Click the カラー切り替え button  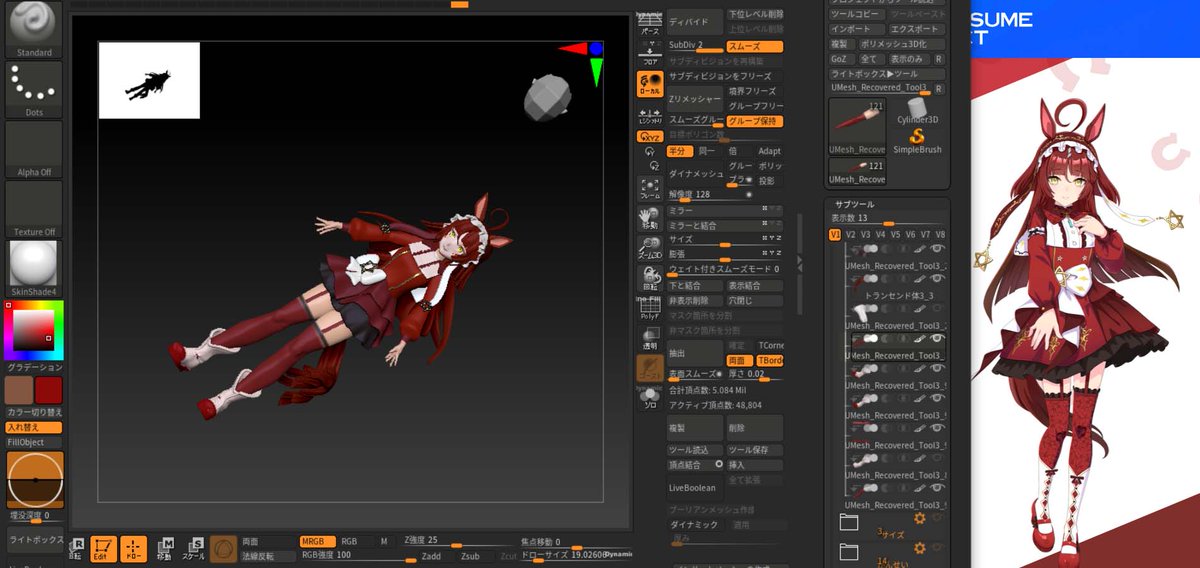(x=34, y=412)
